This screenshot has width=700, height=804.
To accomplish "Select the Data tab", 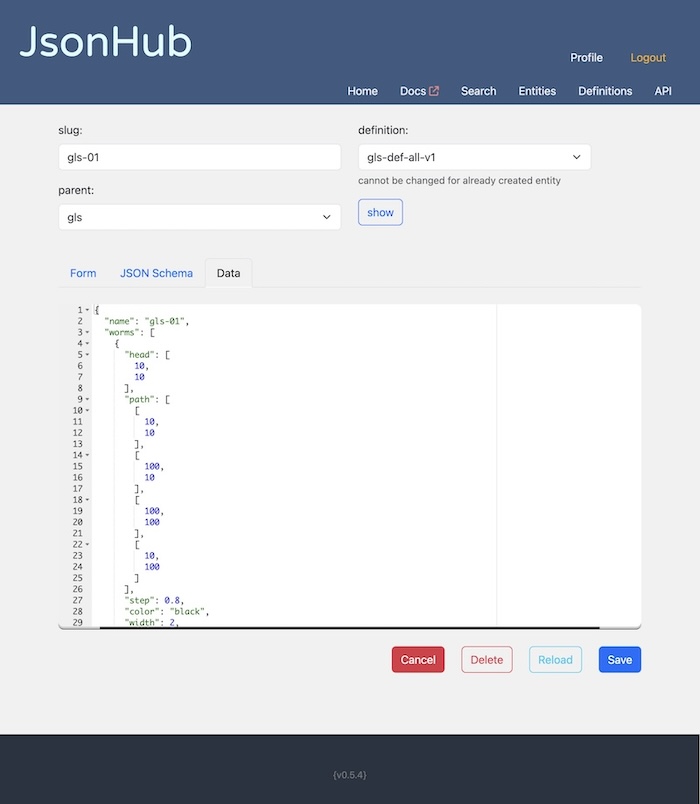I will pos(228,273).
